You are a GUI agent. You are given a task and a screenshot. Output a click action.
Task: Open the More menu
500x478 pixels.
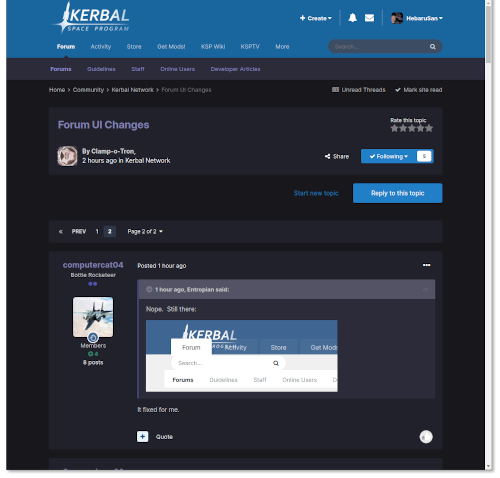(282, 47)
